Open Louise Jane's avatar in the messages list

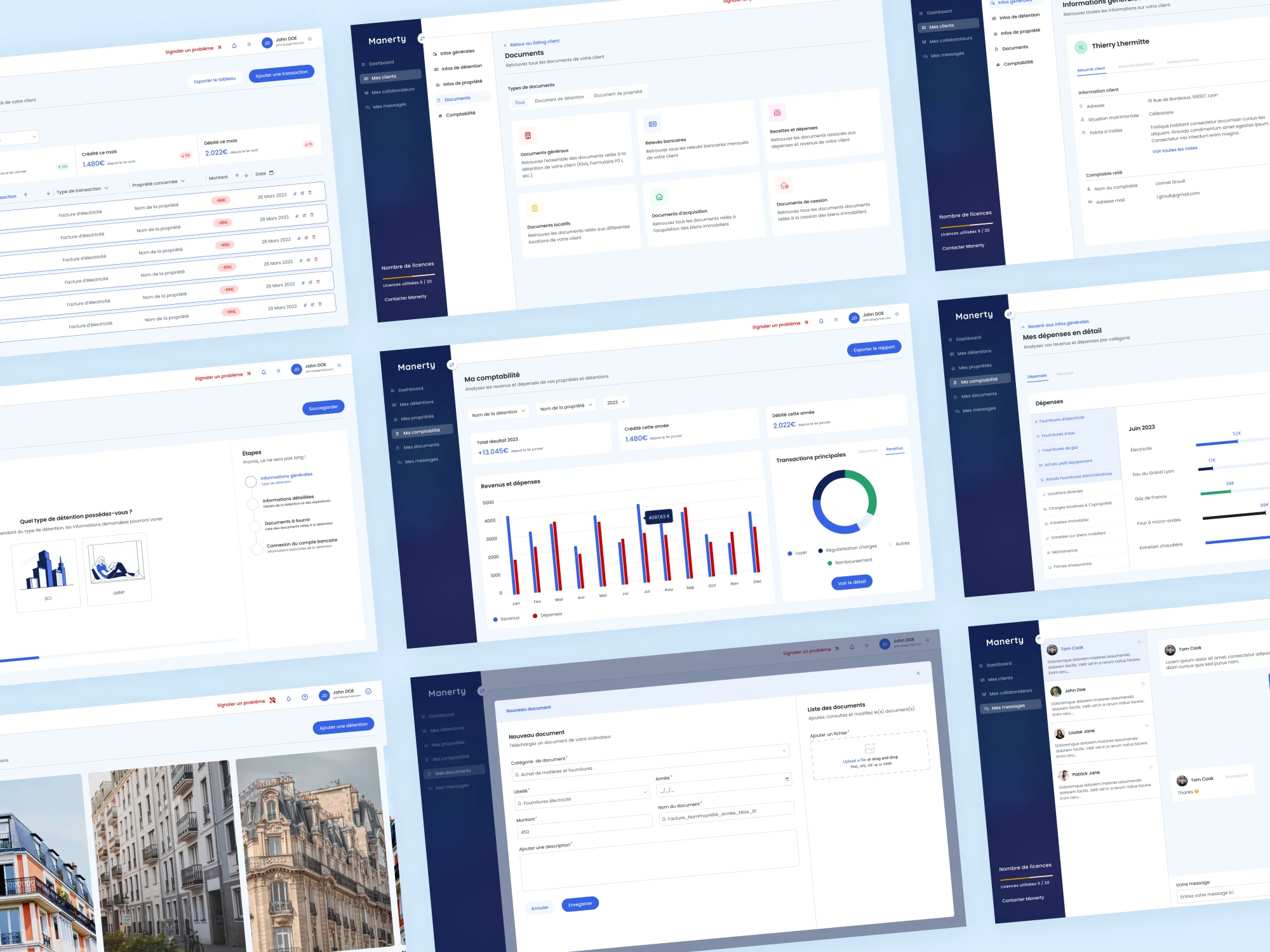[x=1060, y=734]
